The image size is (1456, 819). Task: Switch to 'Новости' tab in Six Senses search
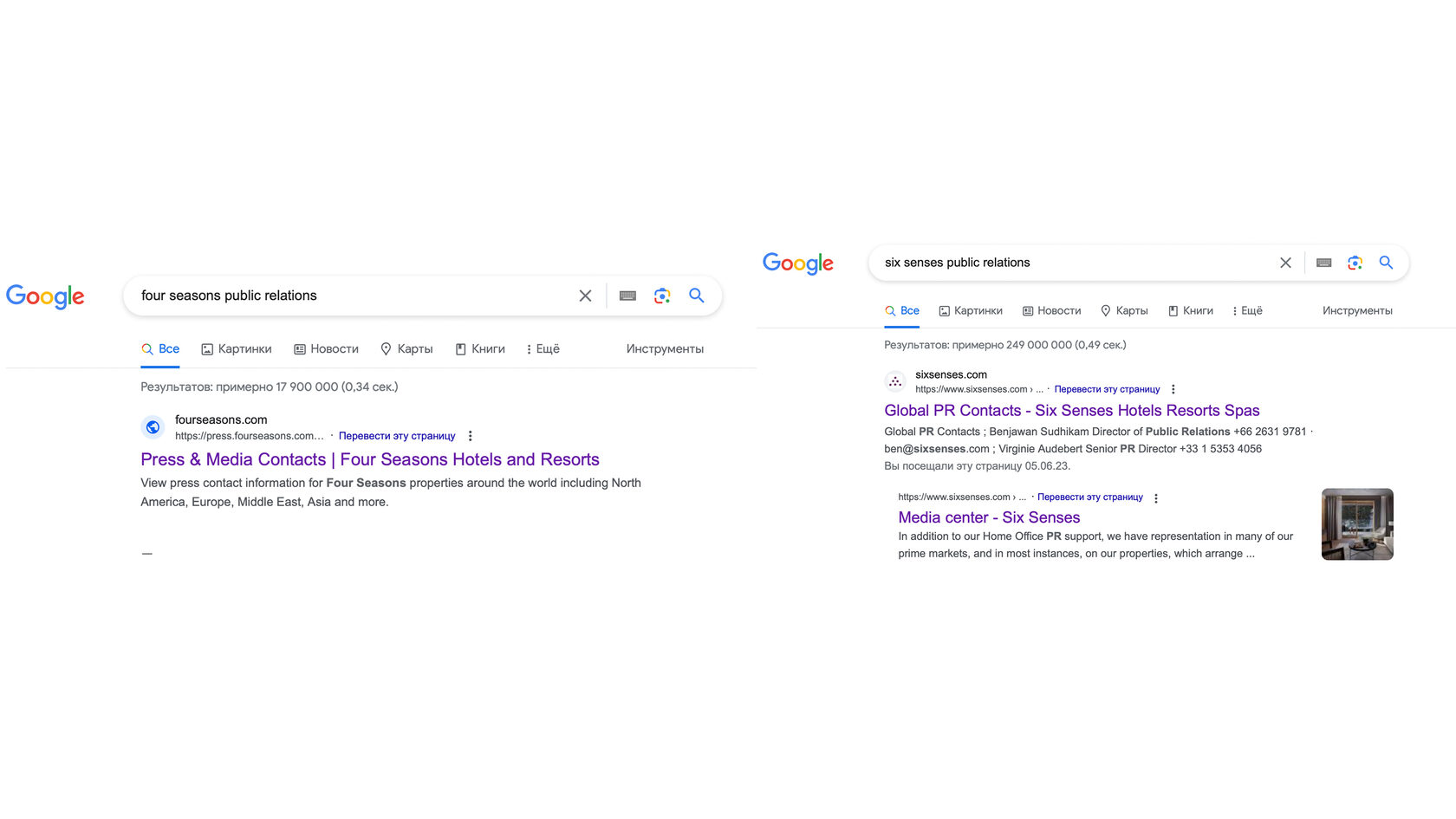1051,311
